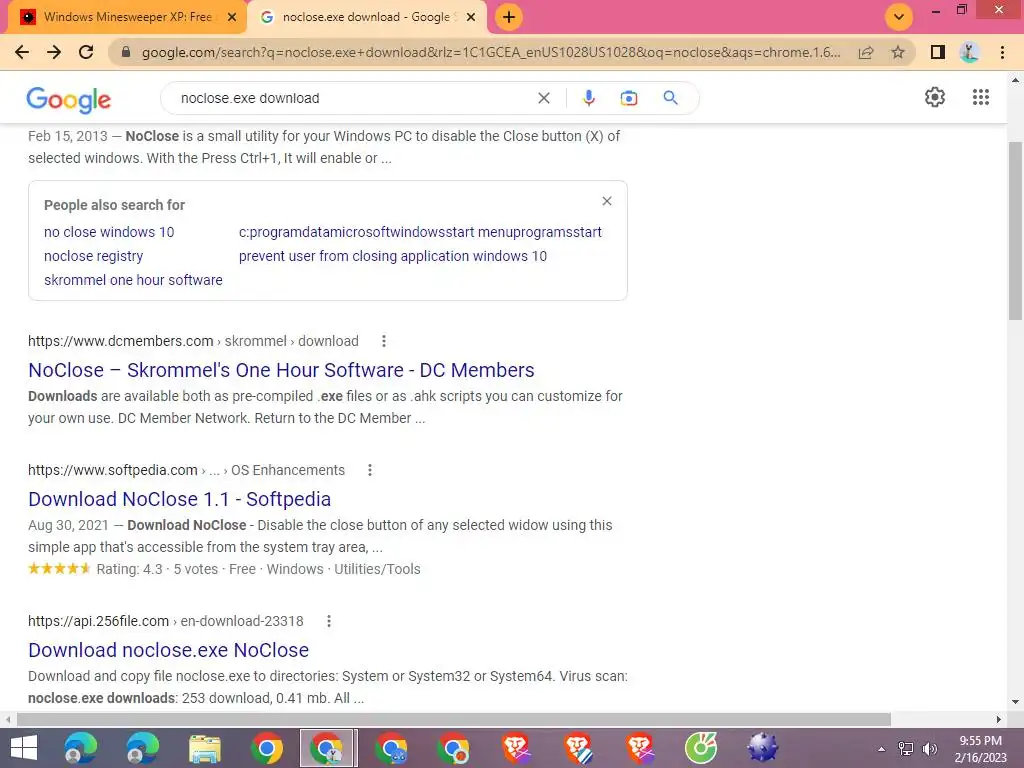
Task: Bookmark this page with the star
Action: [x=898, y=52]
